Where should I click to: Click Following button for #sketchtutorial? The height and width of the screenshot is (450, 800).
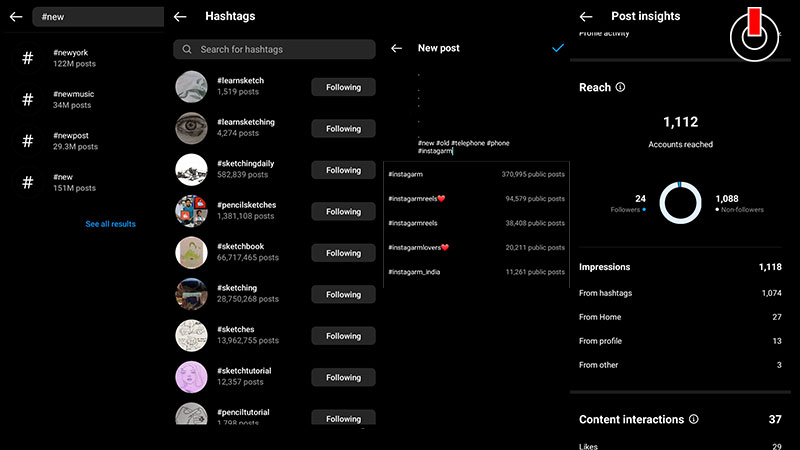(343, 378)
